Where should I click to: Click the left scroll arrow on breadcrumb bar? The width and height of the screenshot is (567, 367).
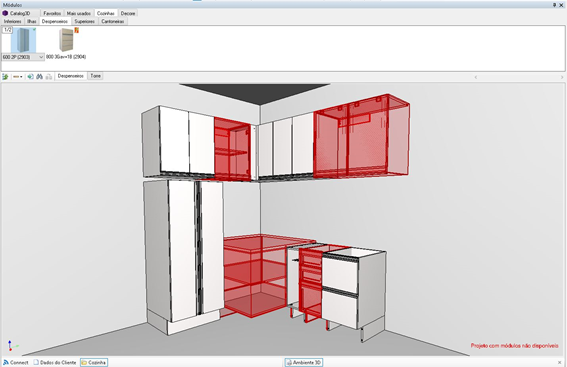click(x=476, y=77)
